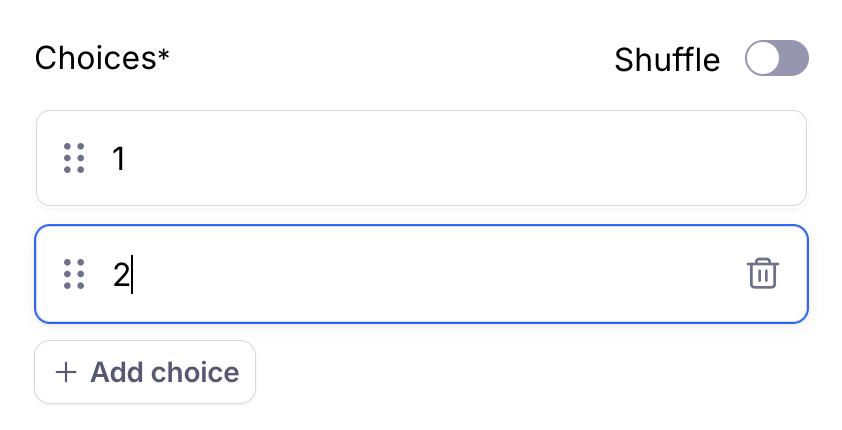This screenshot has height=430, width=842.
Task: Click the drag handle for choice 1
Action: 73,158
